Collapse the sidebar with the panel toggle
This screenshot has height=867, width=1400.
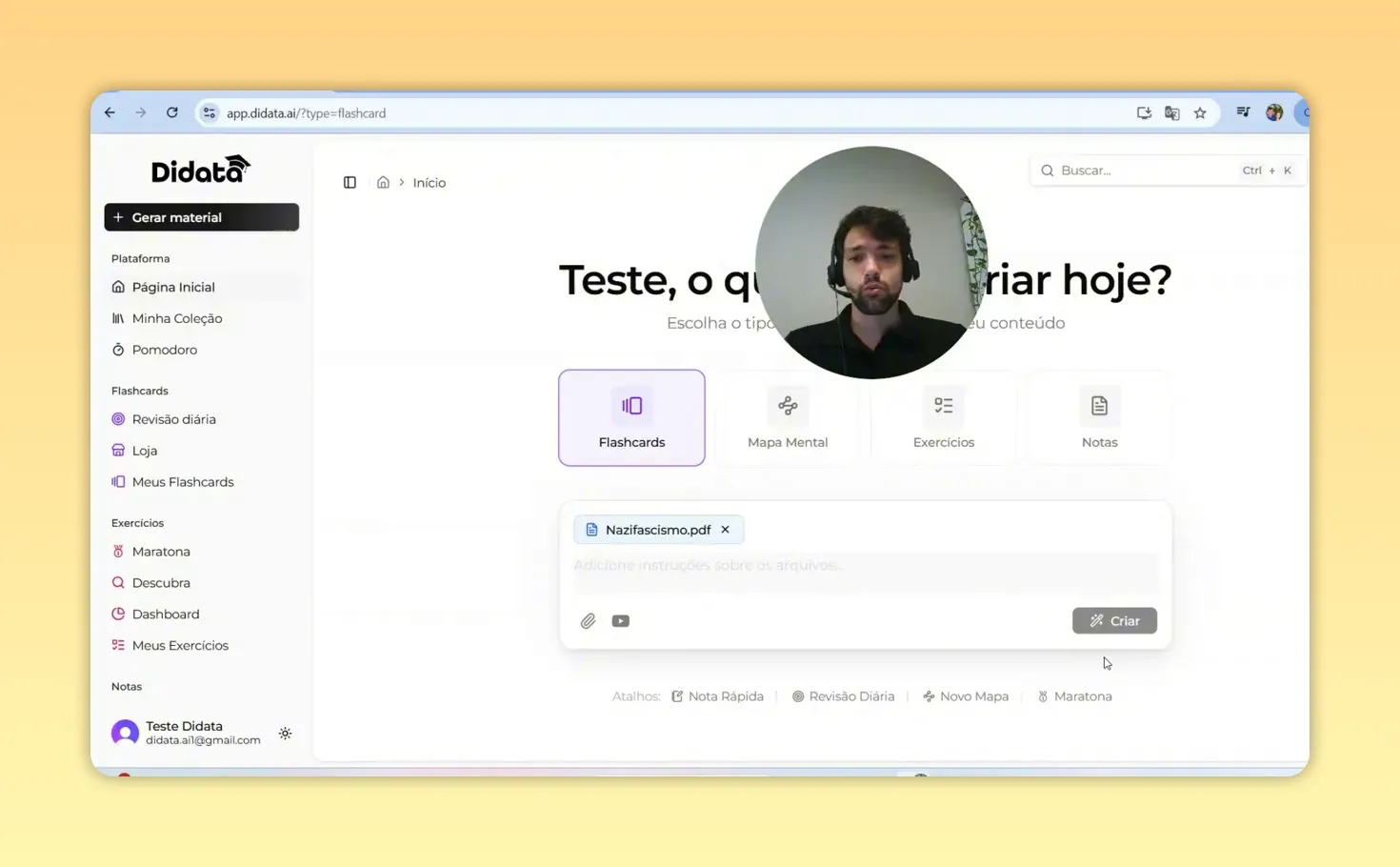click(350, 182)
